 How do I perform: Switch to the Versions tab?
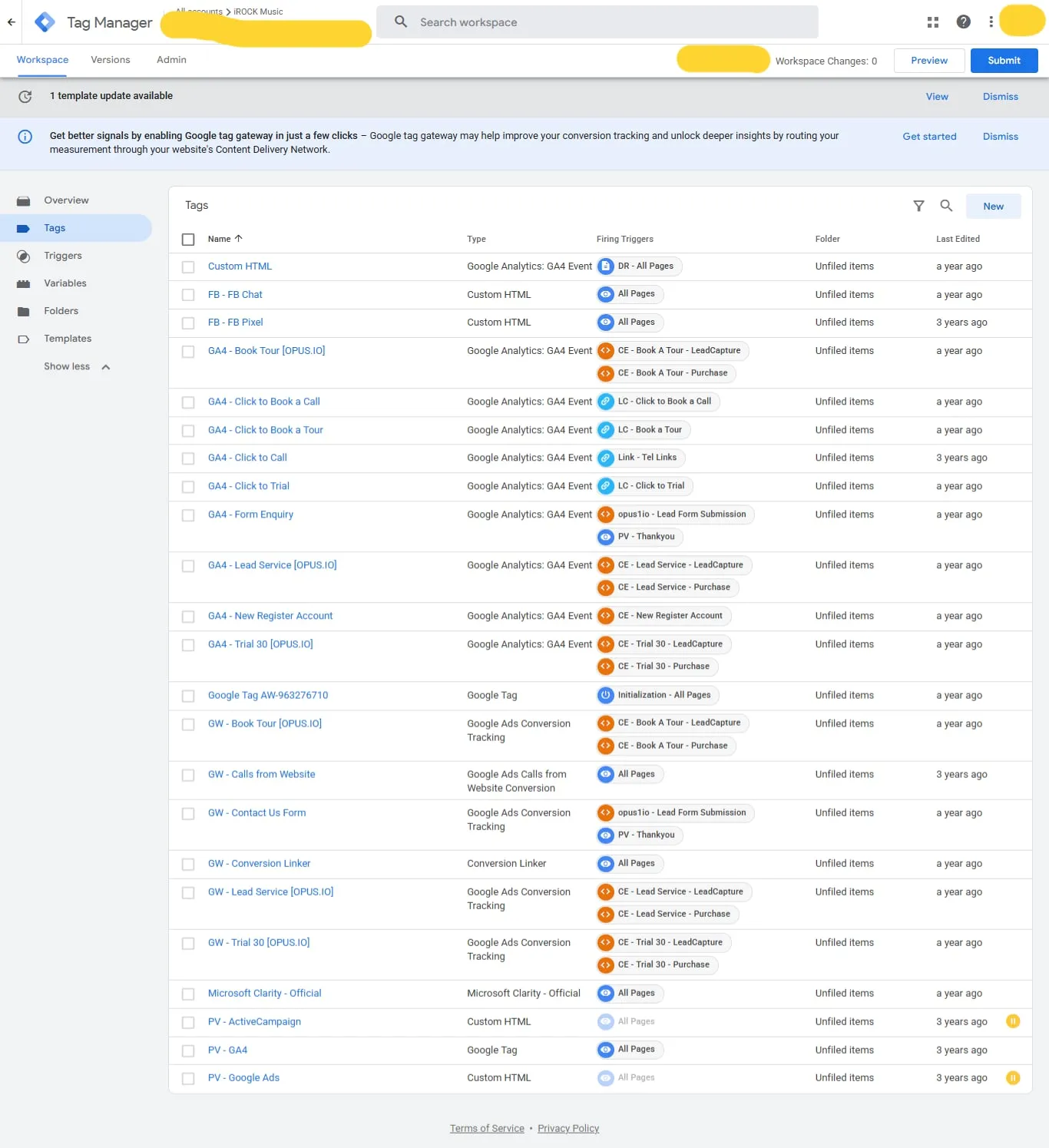pos(111,60)
